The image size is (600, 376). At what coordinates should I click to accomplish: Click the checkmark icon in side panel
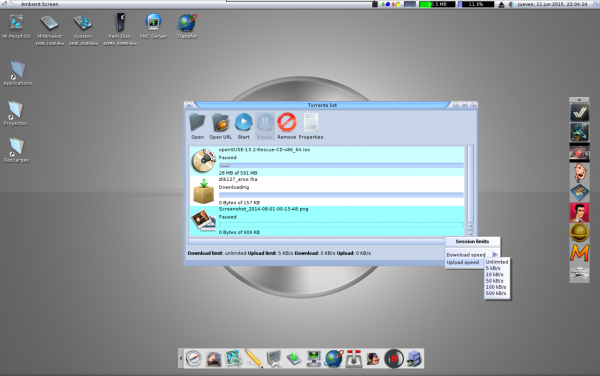pos(579,112)
